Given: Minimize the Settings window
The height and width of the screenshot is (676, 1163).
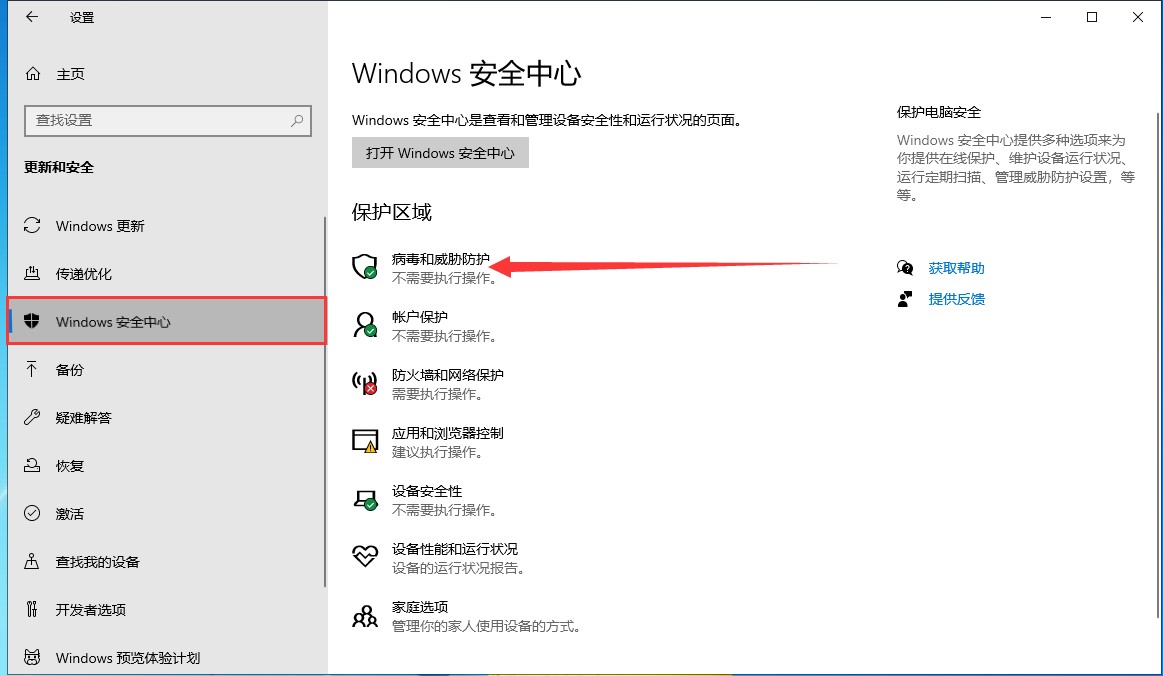Looking at the screenshot, I should coord(1046,17).
